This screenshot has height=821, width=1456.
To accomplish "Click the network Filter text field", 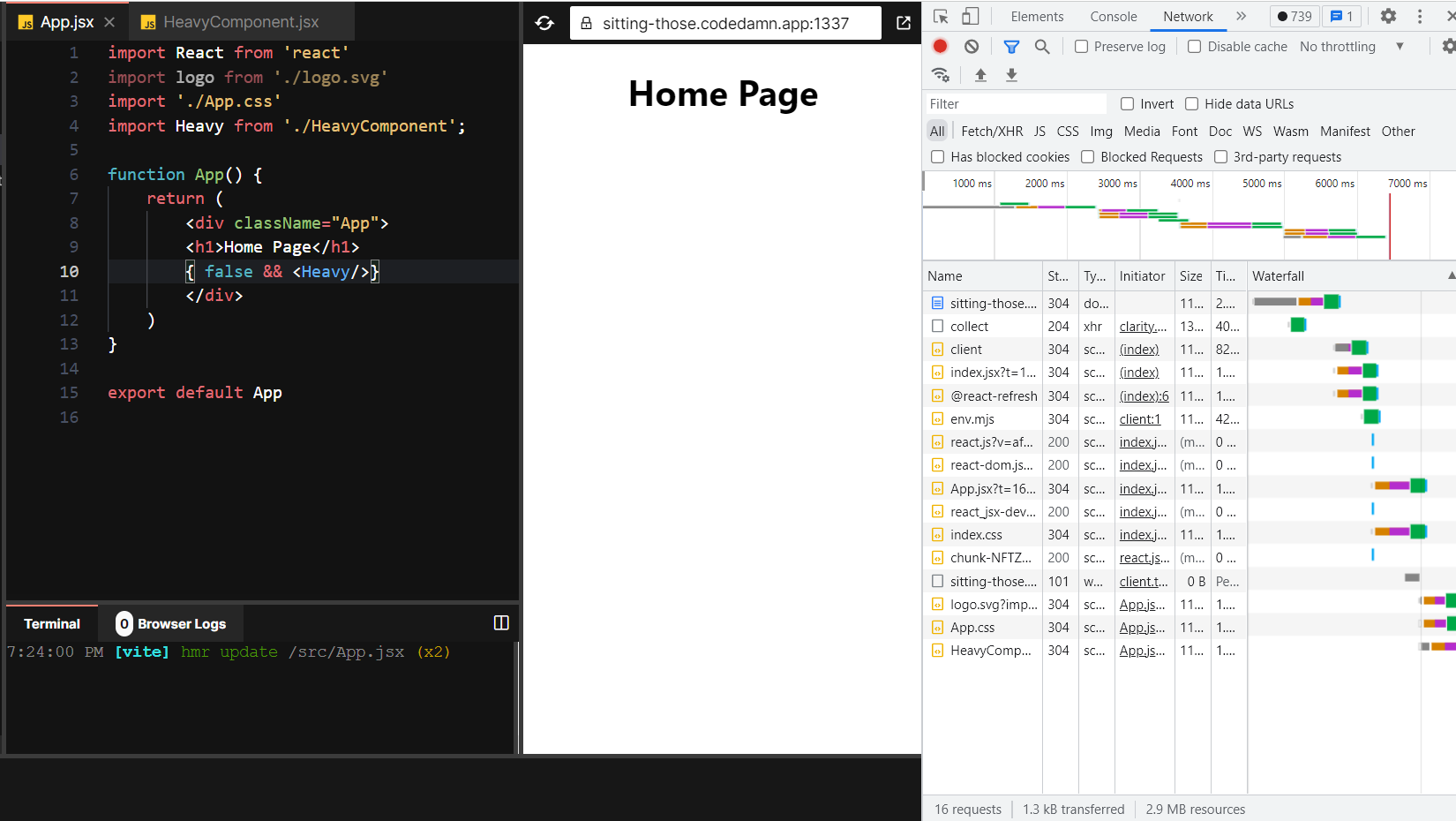I will point(1015,103).
